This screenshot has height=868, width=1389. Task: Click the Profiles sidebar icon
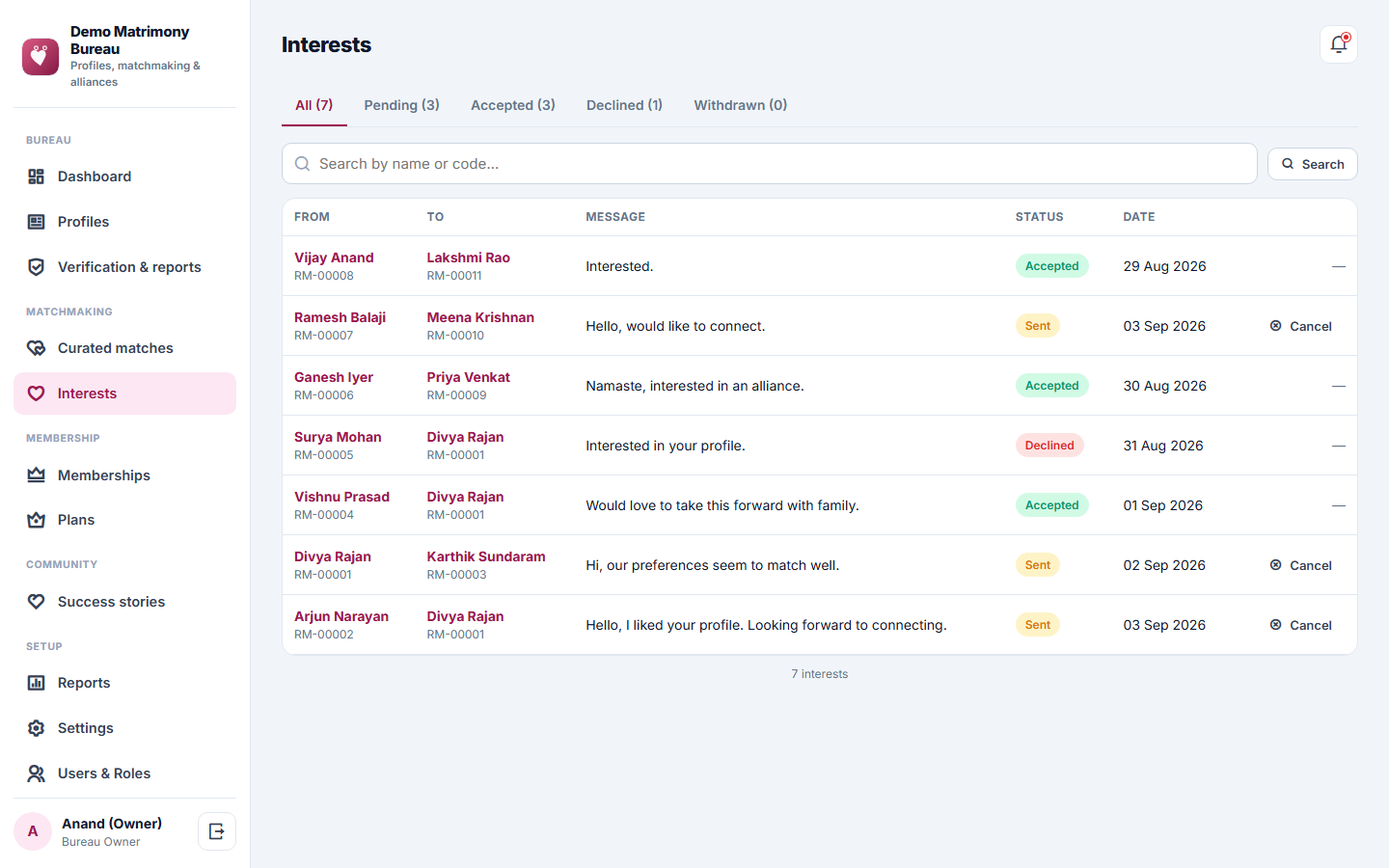[37, 222]
